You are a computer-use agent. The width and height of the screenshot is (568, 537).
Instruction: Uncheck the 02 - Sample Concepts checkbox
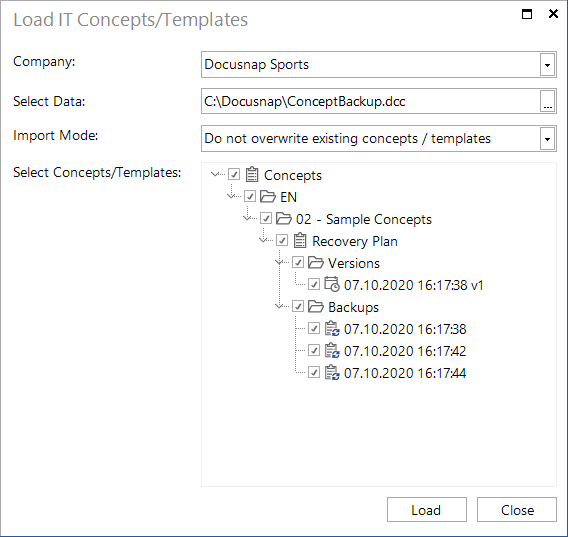tap(266, 218)
